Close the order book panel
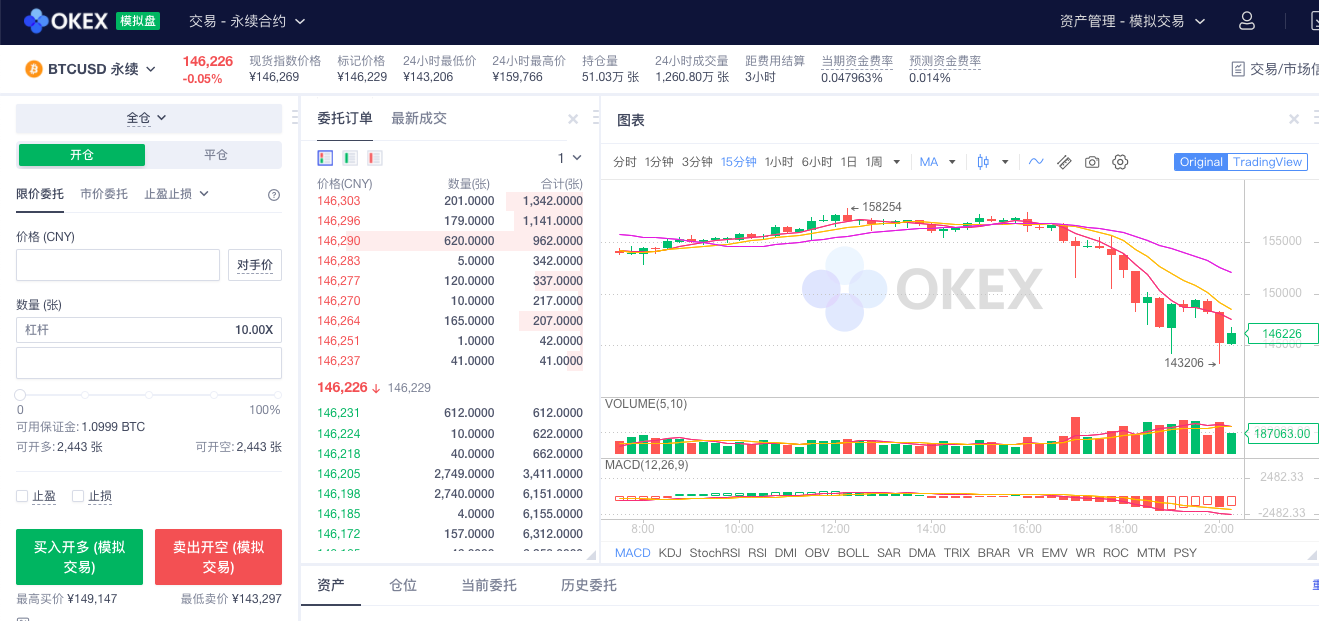This screenshot has height=621, width=1319. point(573,119)
